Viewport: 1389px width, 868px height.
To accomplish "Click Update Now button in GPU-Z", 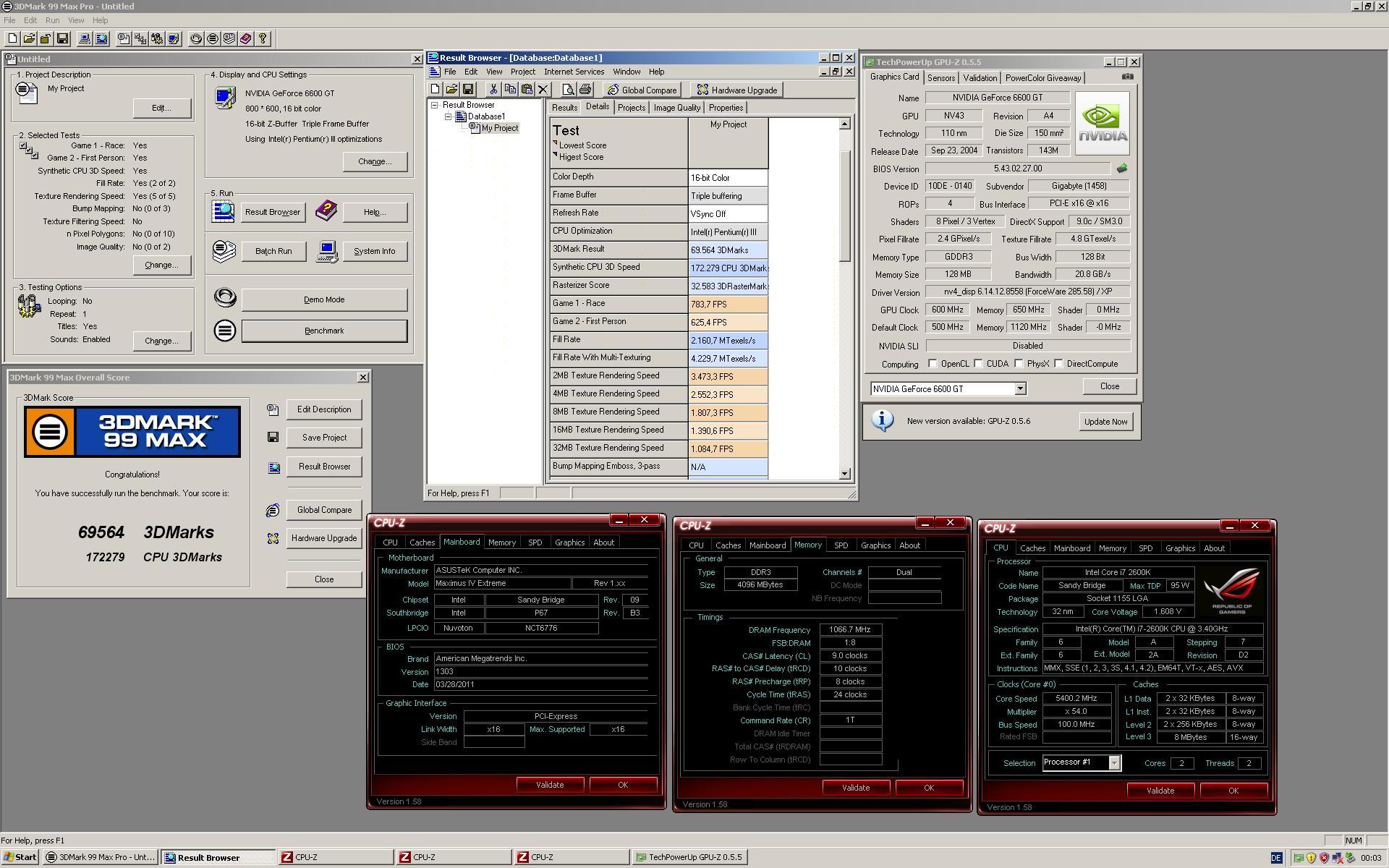I will pyautogui.click(x=1105, y=422).
